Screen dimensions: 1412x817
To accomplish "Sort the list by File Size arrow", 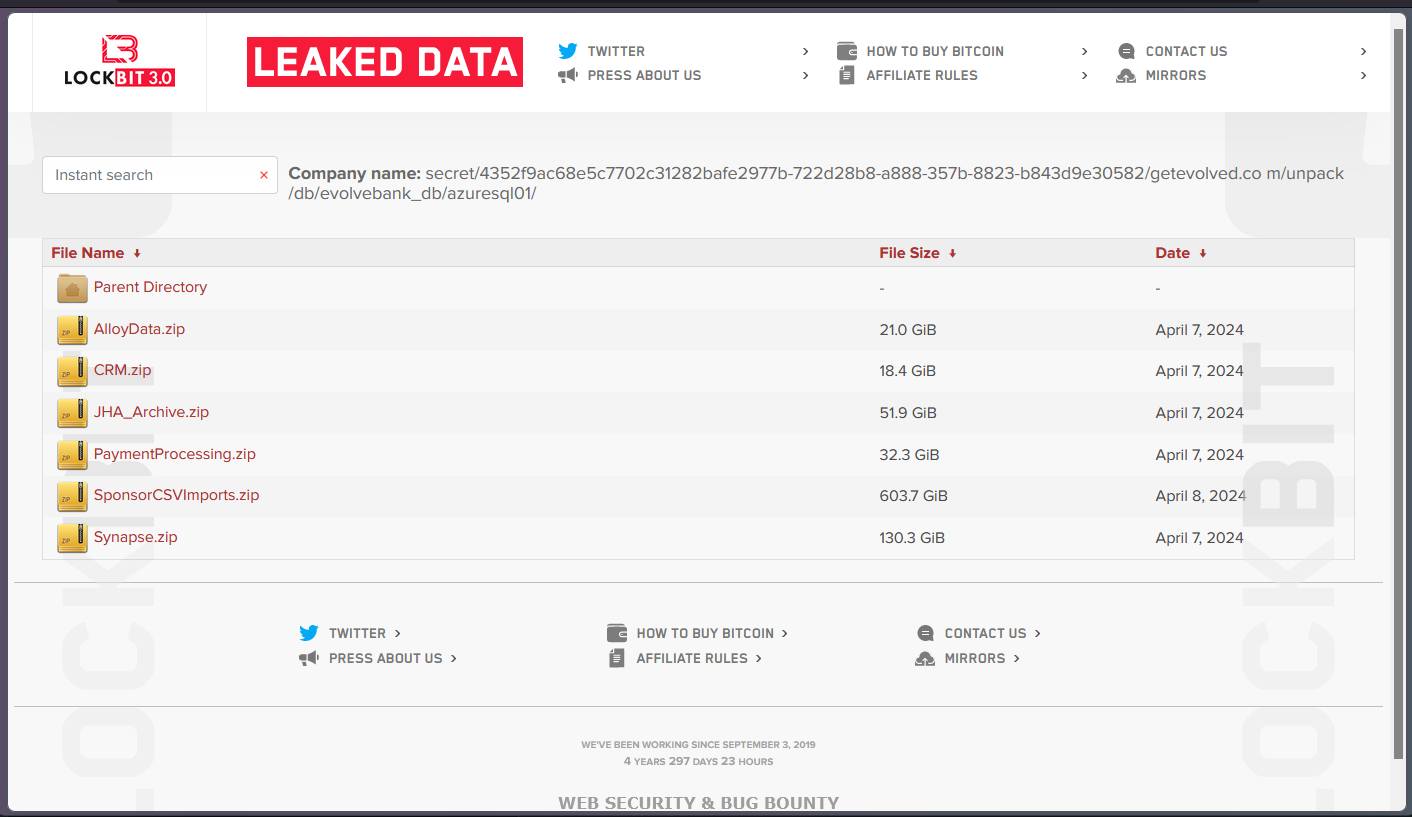I will (x=952, y=254).
